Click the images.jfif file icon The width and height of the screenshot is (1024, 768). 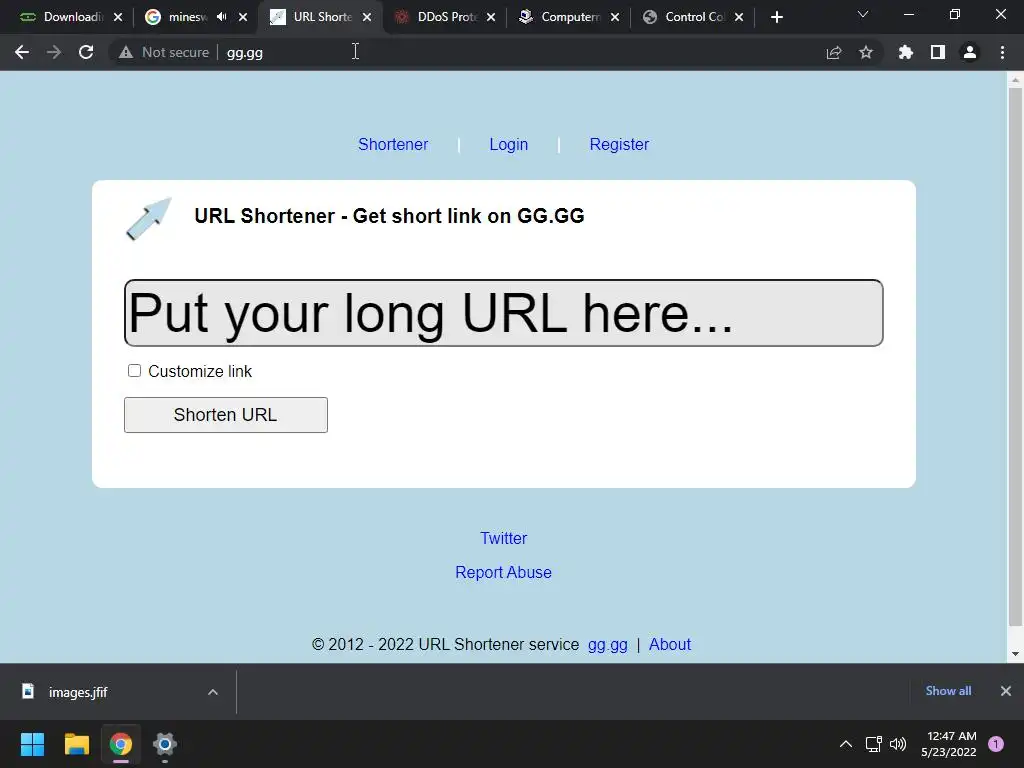pos(28,691)
